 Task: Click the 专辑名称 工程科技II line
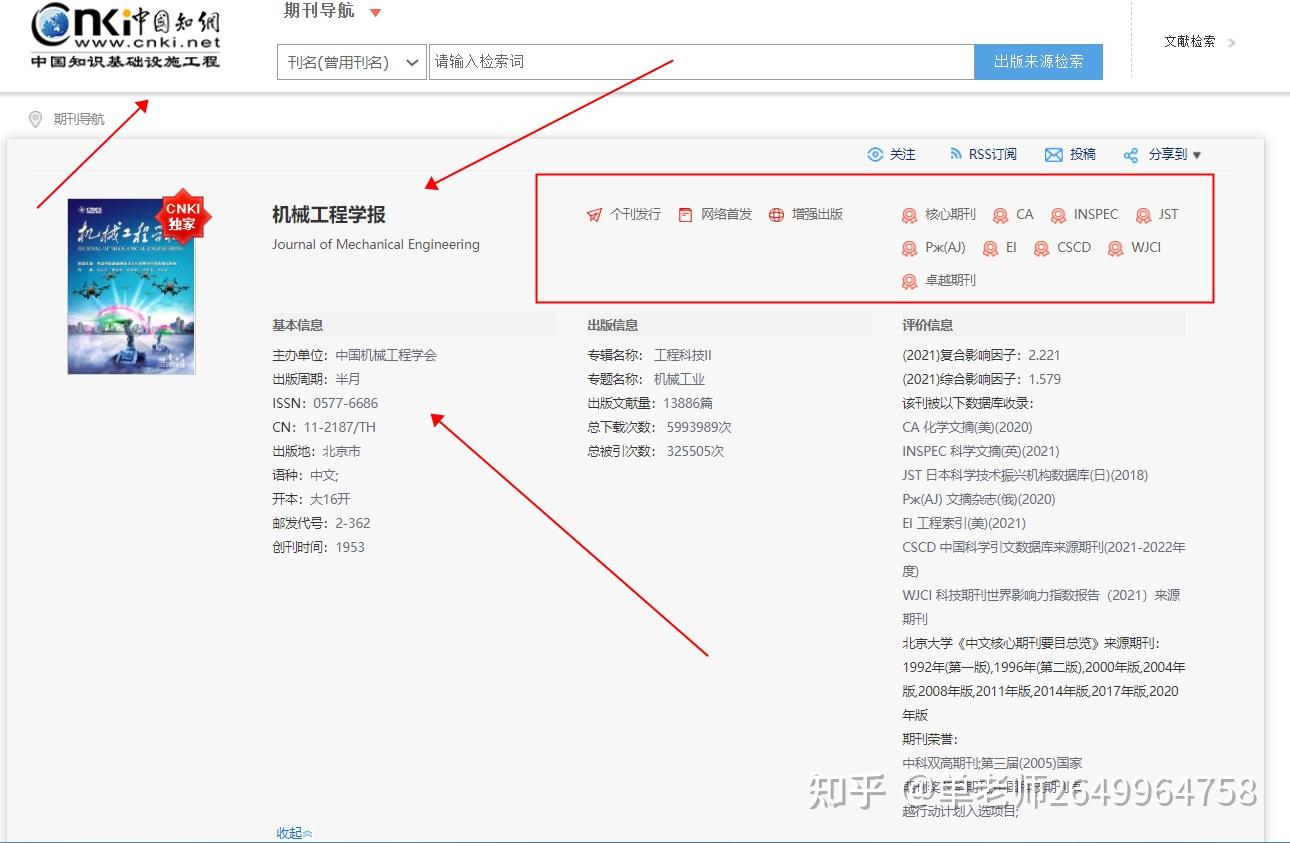[x=649, y=355]
